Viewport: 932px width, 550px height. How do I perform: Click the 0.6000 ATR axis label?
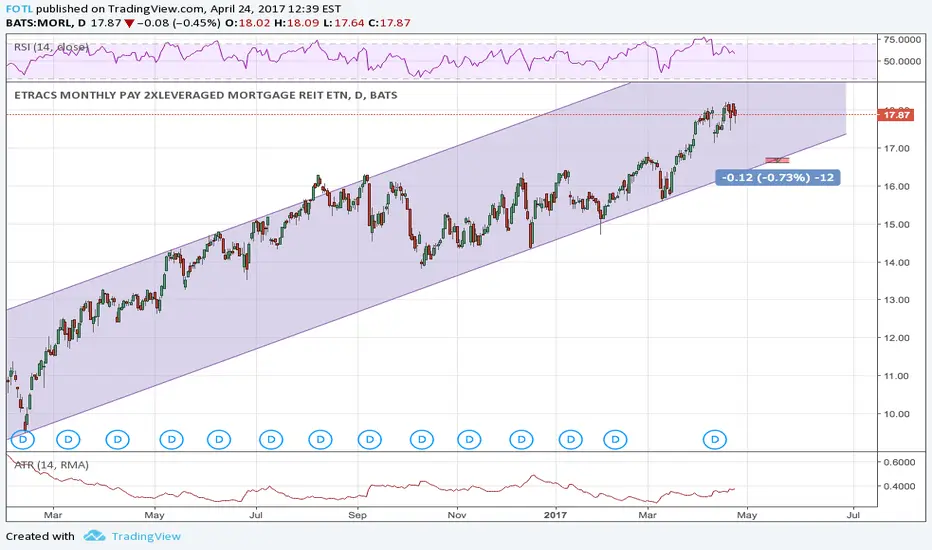pos(899,462)
